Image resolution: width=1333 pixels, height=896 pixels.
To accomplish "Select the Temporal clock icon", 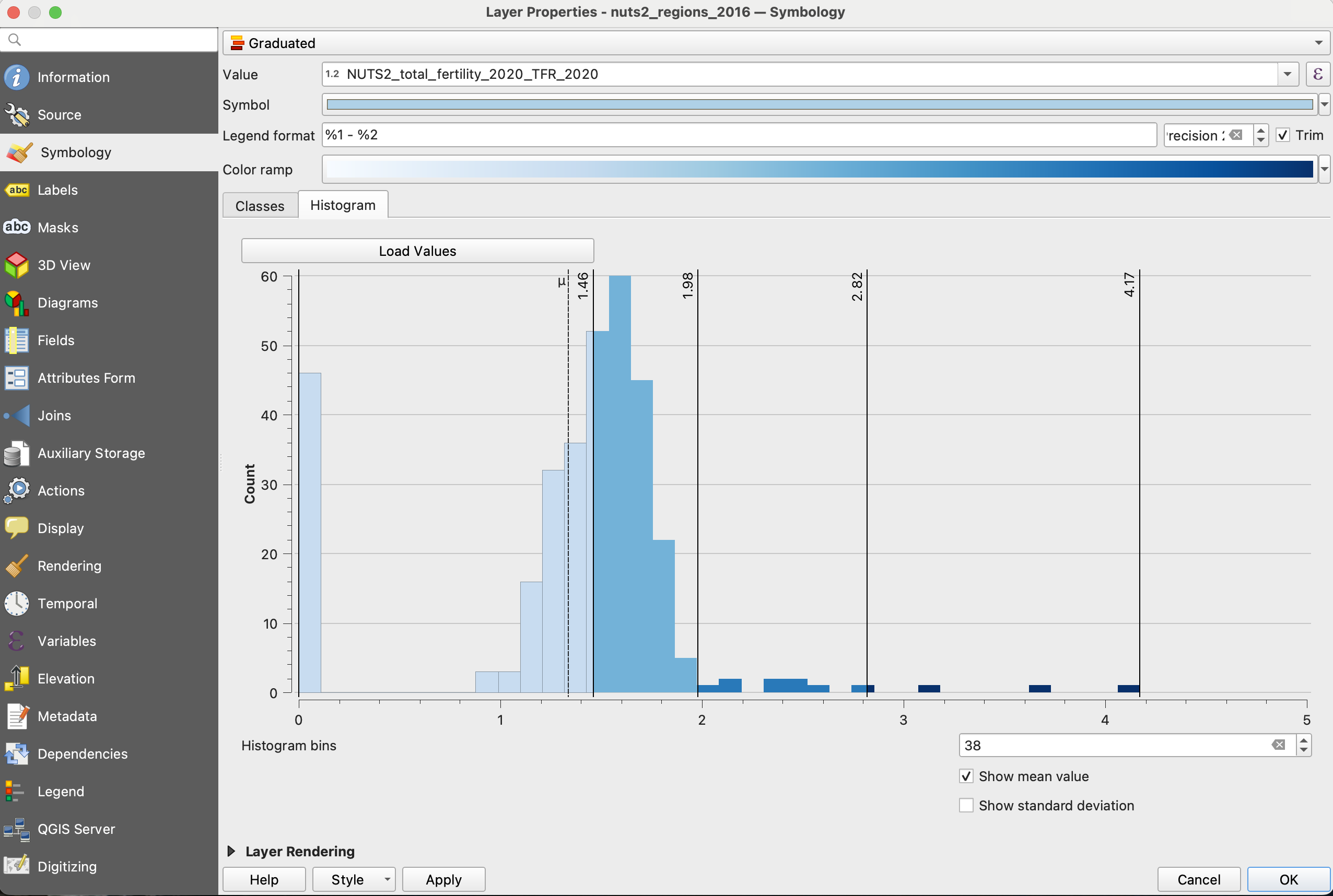I will click(17, 604).
